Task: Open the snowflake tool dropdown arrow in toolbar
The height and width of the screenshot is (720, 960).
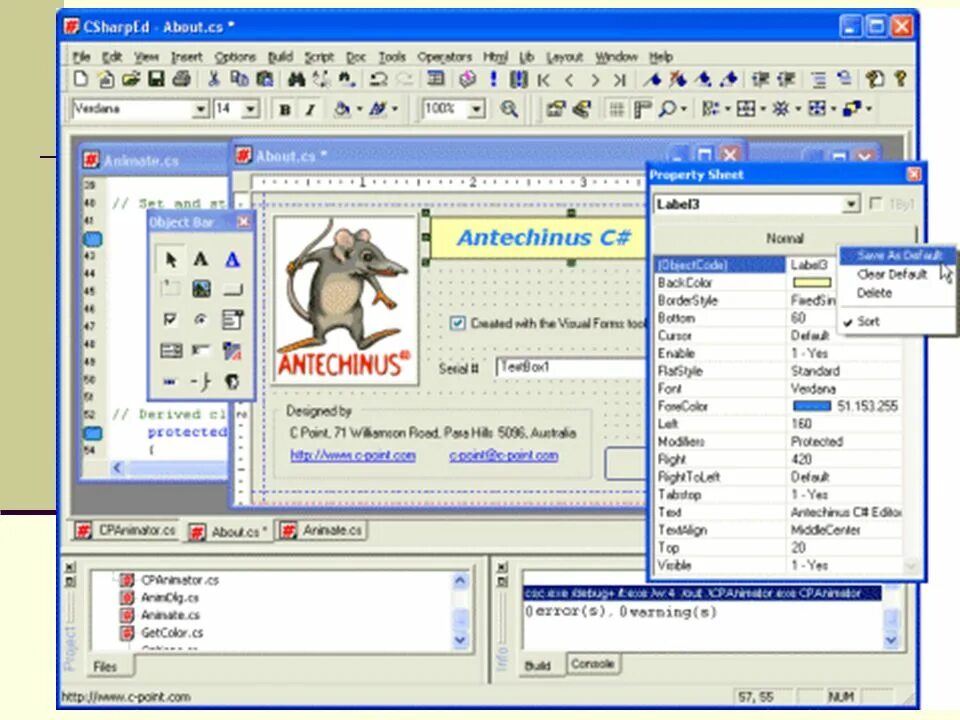Action: pos(798,109)
